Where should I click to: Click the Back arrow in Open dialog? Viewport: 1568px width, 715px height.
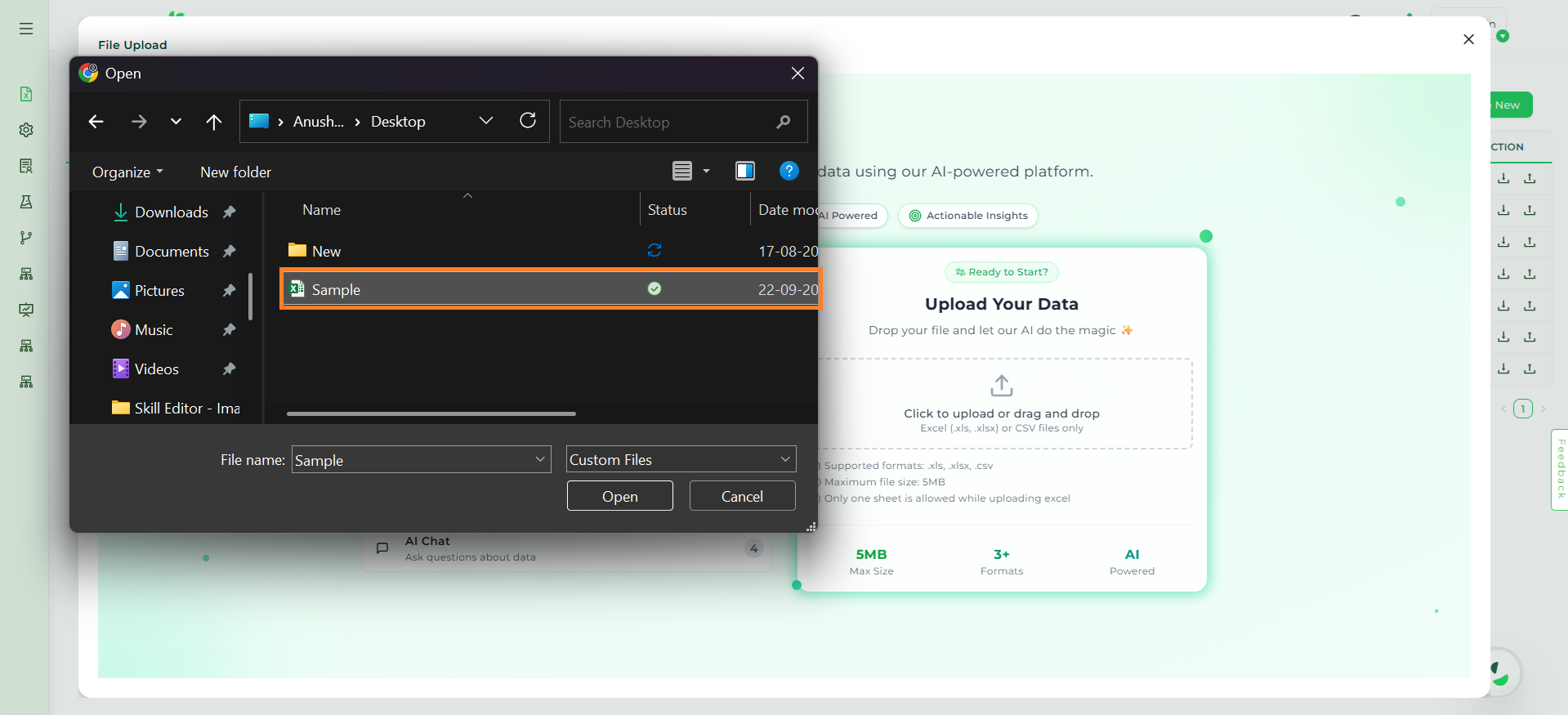pyautogui.click(x=96, y=122)
